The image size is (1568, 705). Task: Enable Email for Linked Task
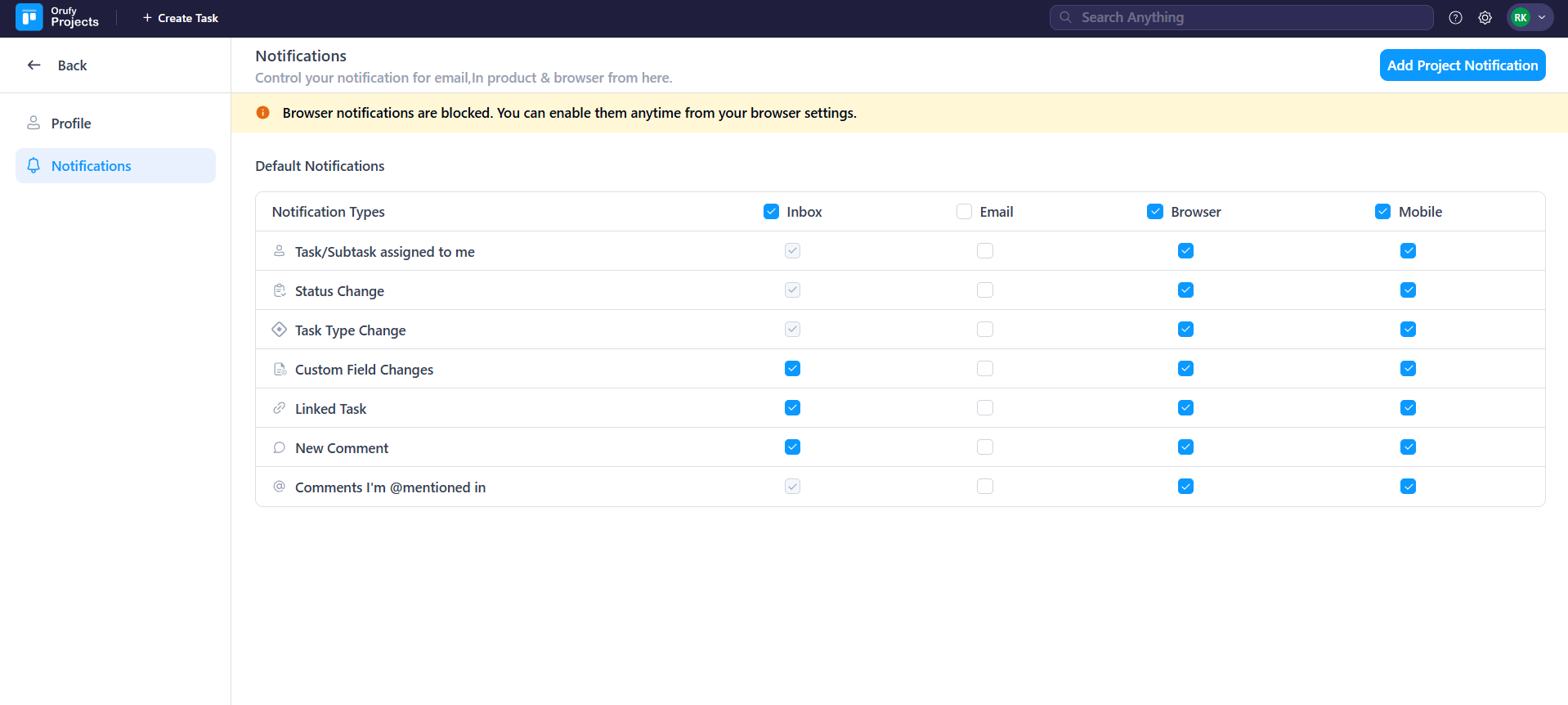click(985, 408)
